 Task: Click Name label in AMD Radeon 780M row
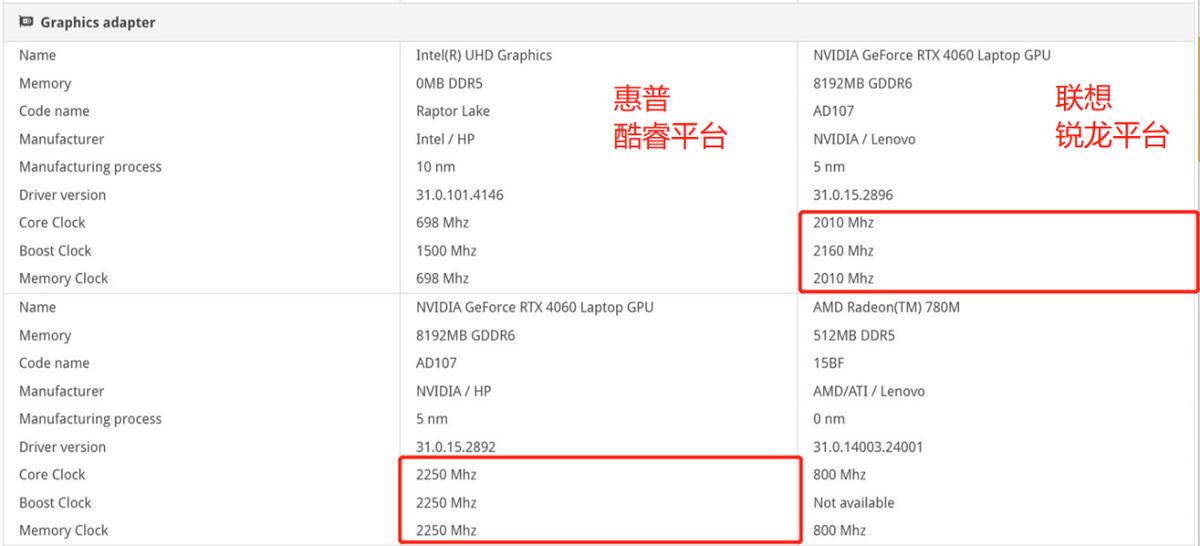(x=37, y=307)
